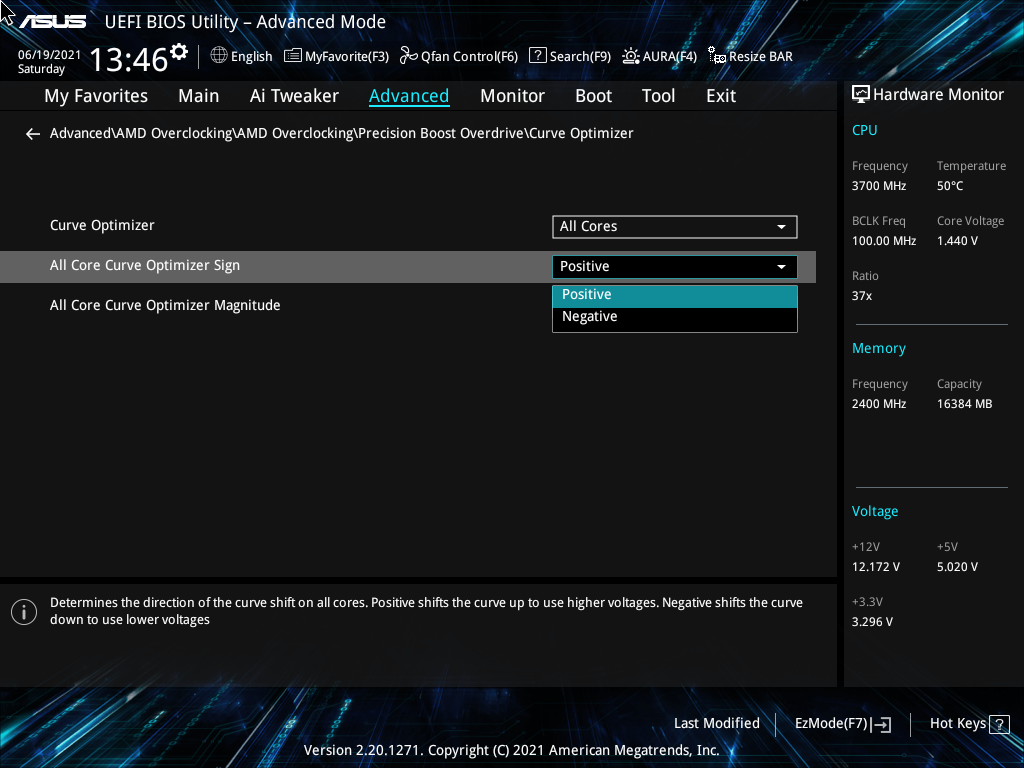Click the arrow on the Positive dropdown
The height and width of the screenshot is (768, 1024).
point(781,266)
